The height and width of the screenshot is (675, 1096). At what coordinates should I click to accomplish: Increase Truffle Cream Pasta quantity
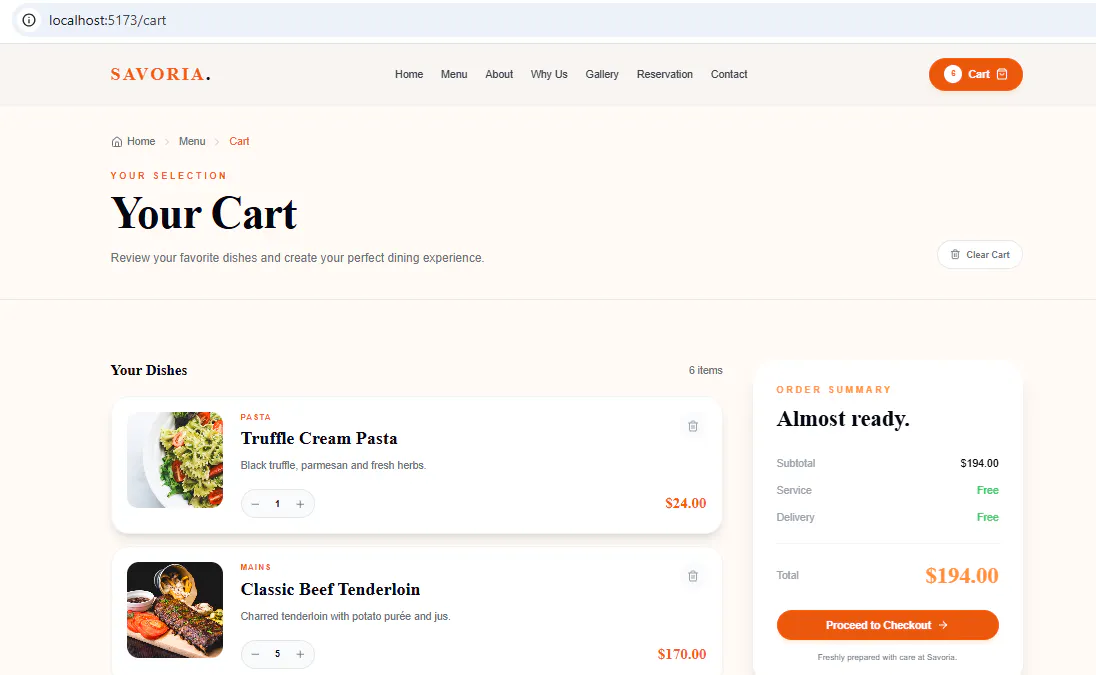pyautogui.click(x=300, y=504)
